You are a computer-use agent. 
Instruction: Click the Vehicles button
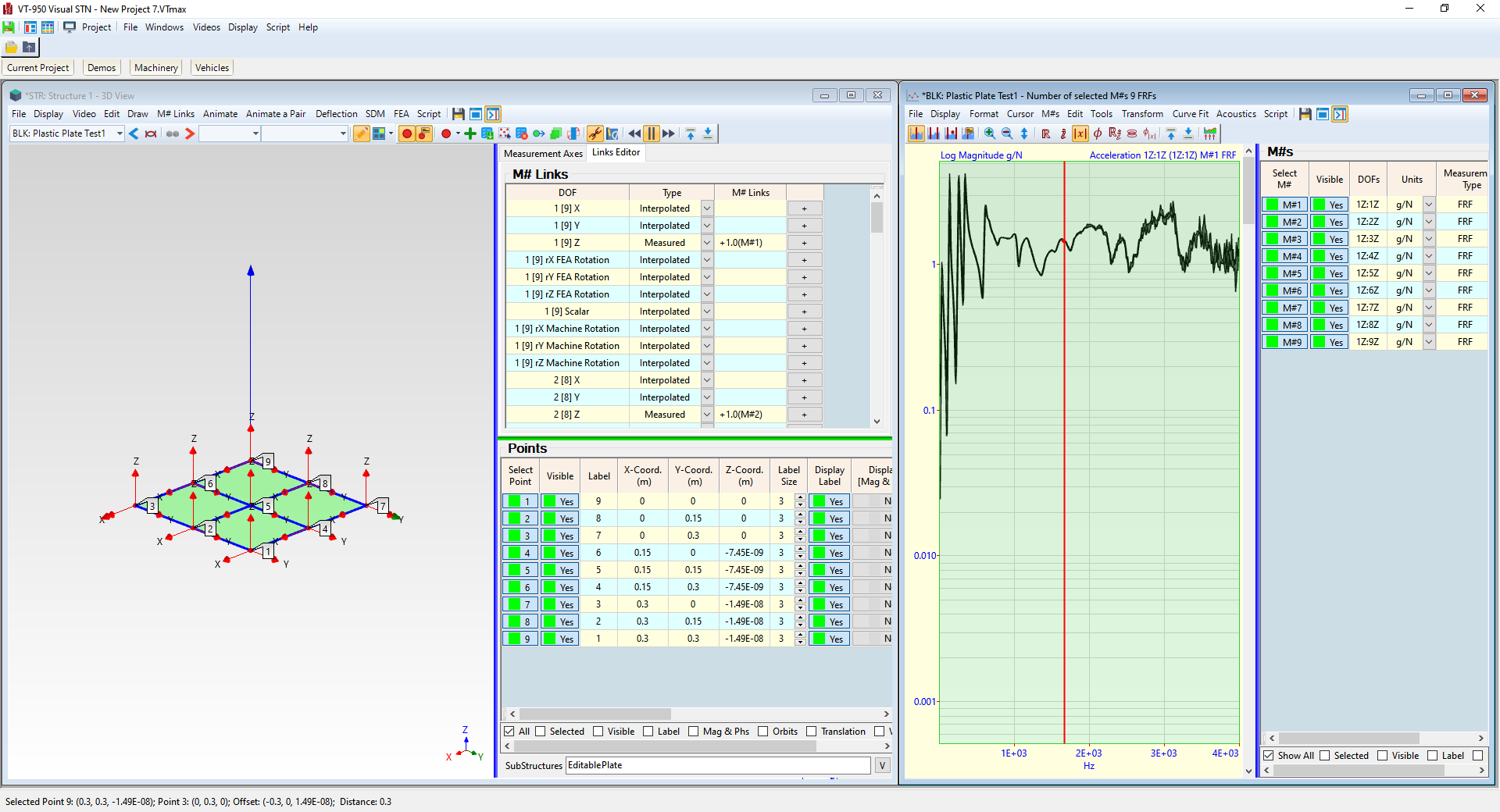point(212,68)
